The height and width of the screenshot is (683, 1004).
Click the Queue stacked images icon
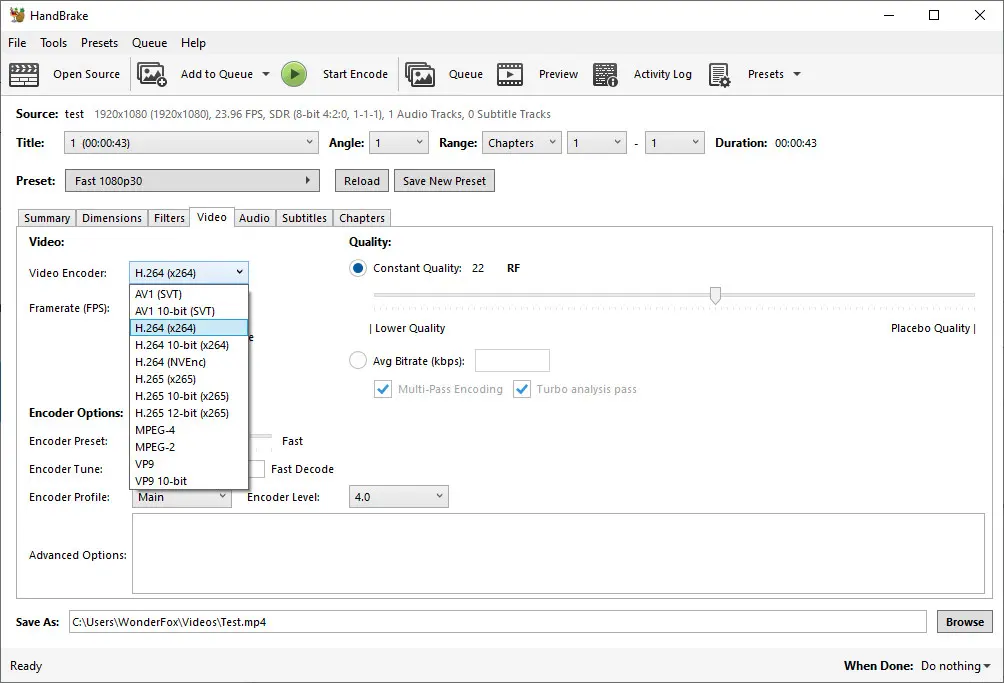pyautogui.click(x=420, y=74)
